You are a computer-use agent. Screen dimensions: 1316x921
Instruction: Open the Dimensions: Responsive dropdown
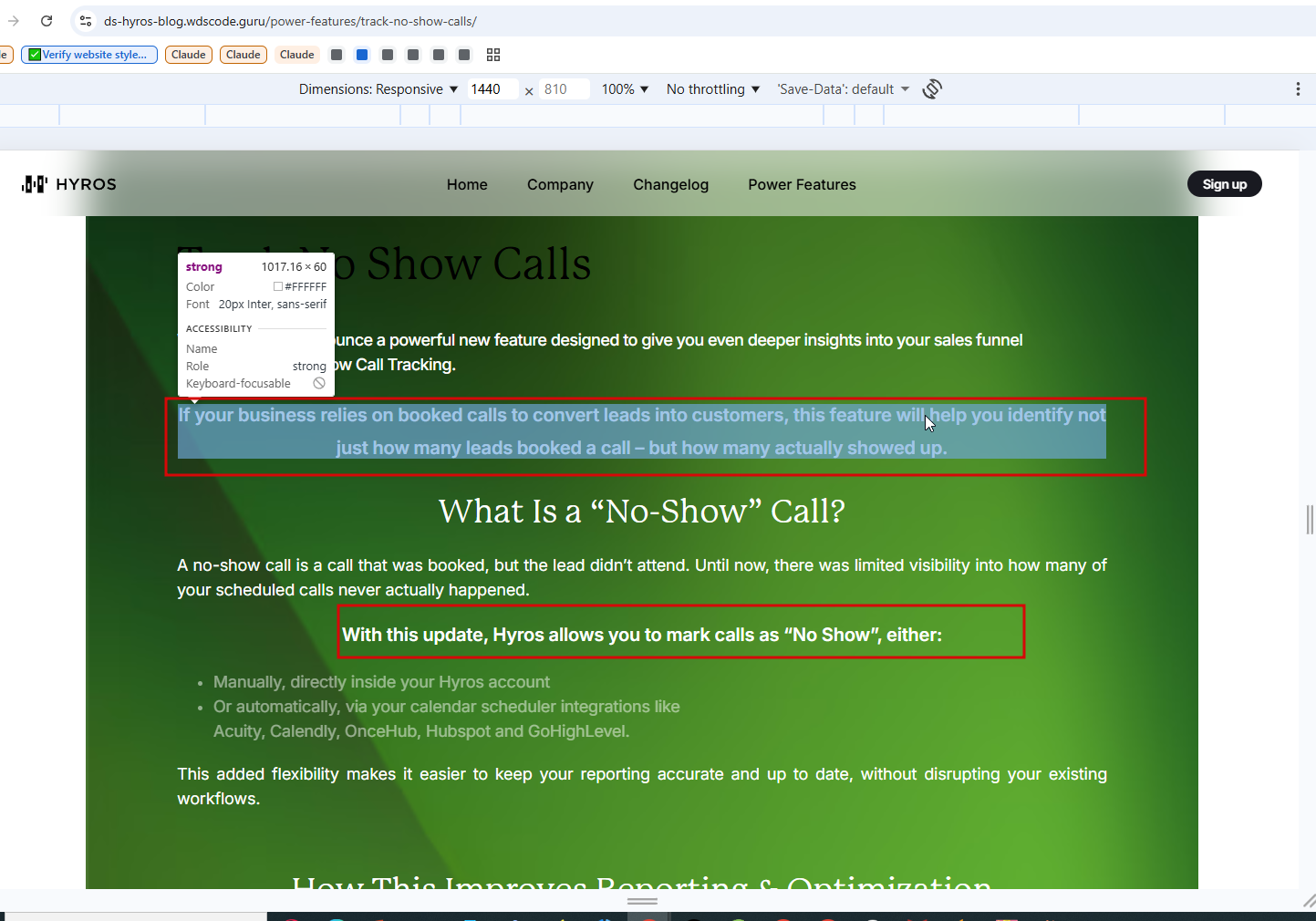(378, 89)
